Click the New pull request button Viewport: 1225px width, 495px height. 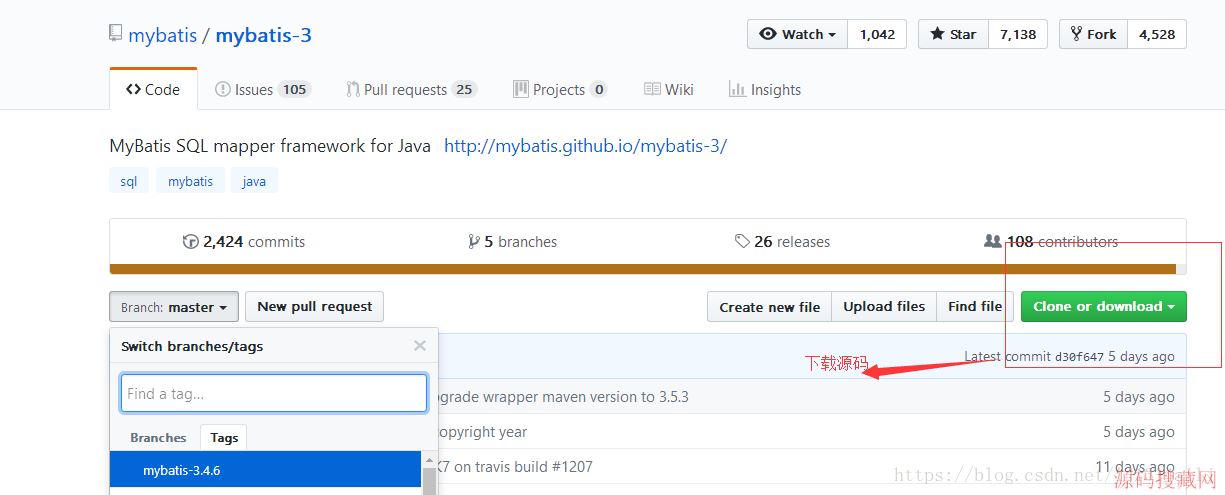coord(314,307)
